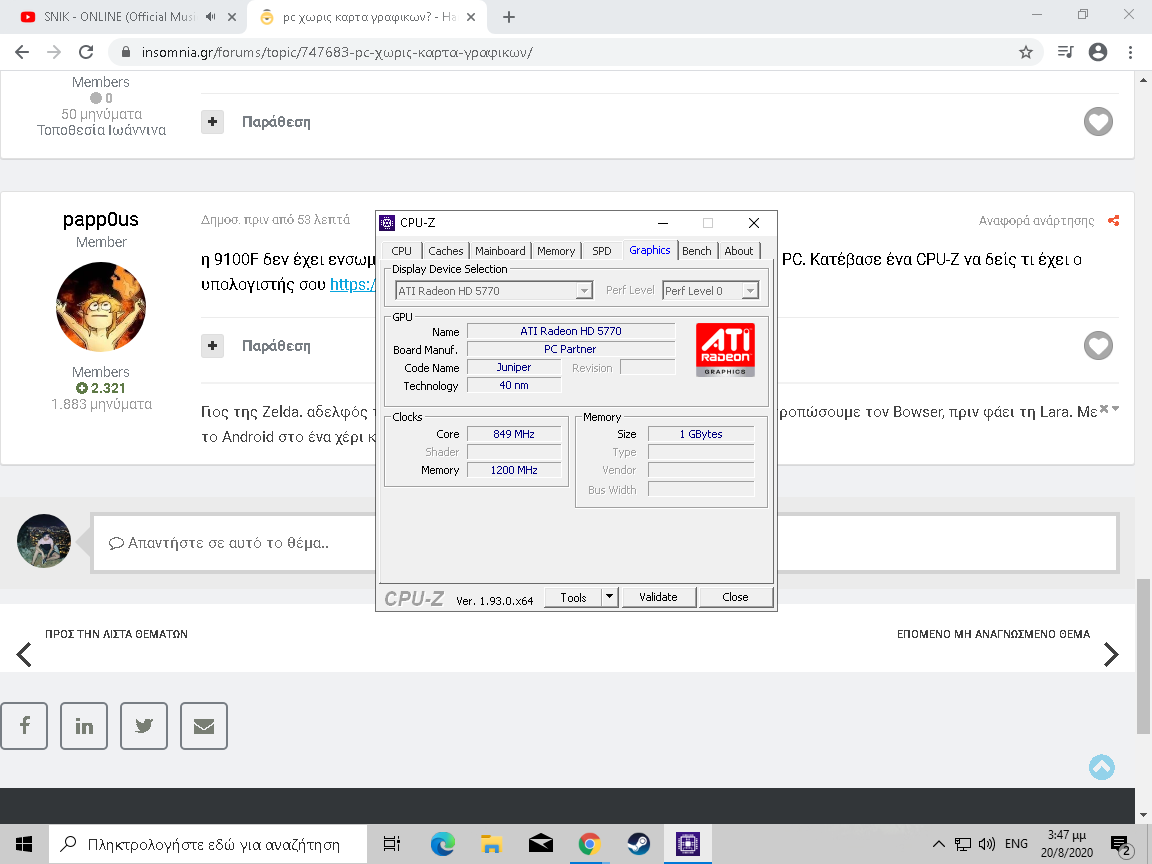Image resolution: width=1152 pixels, height=864 pixels.
Task: Open the About tab in CPU-Z
Action: pos(738,251)
